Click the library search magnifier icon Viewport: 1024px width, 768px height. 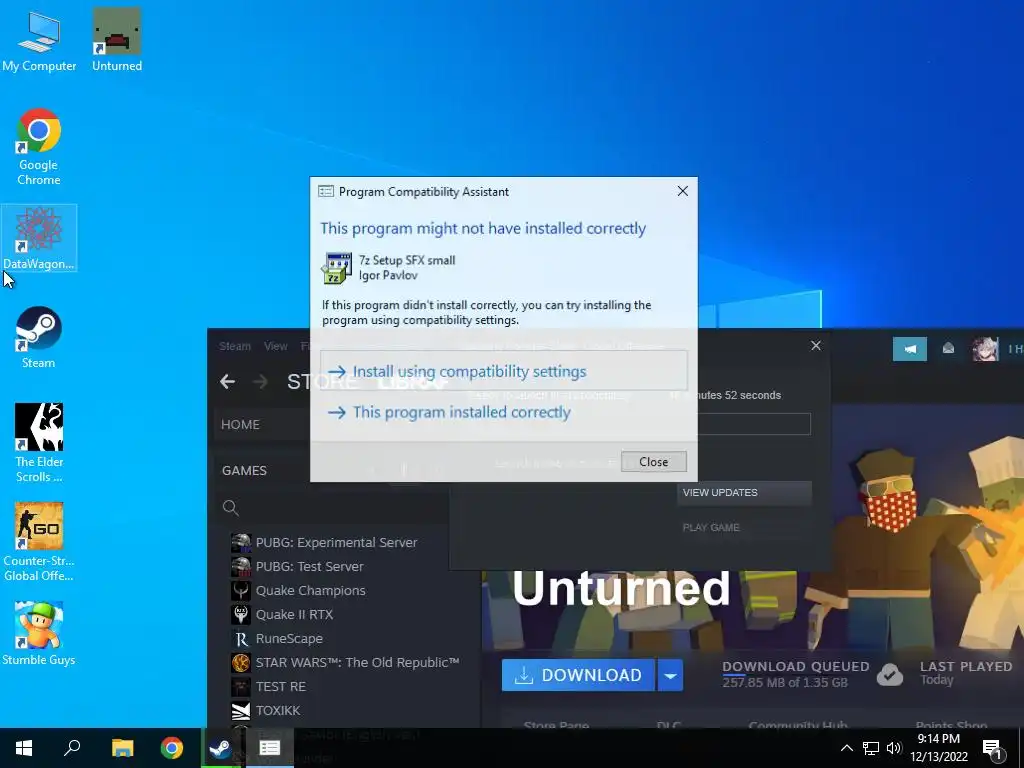pos(230,507)
